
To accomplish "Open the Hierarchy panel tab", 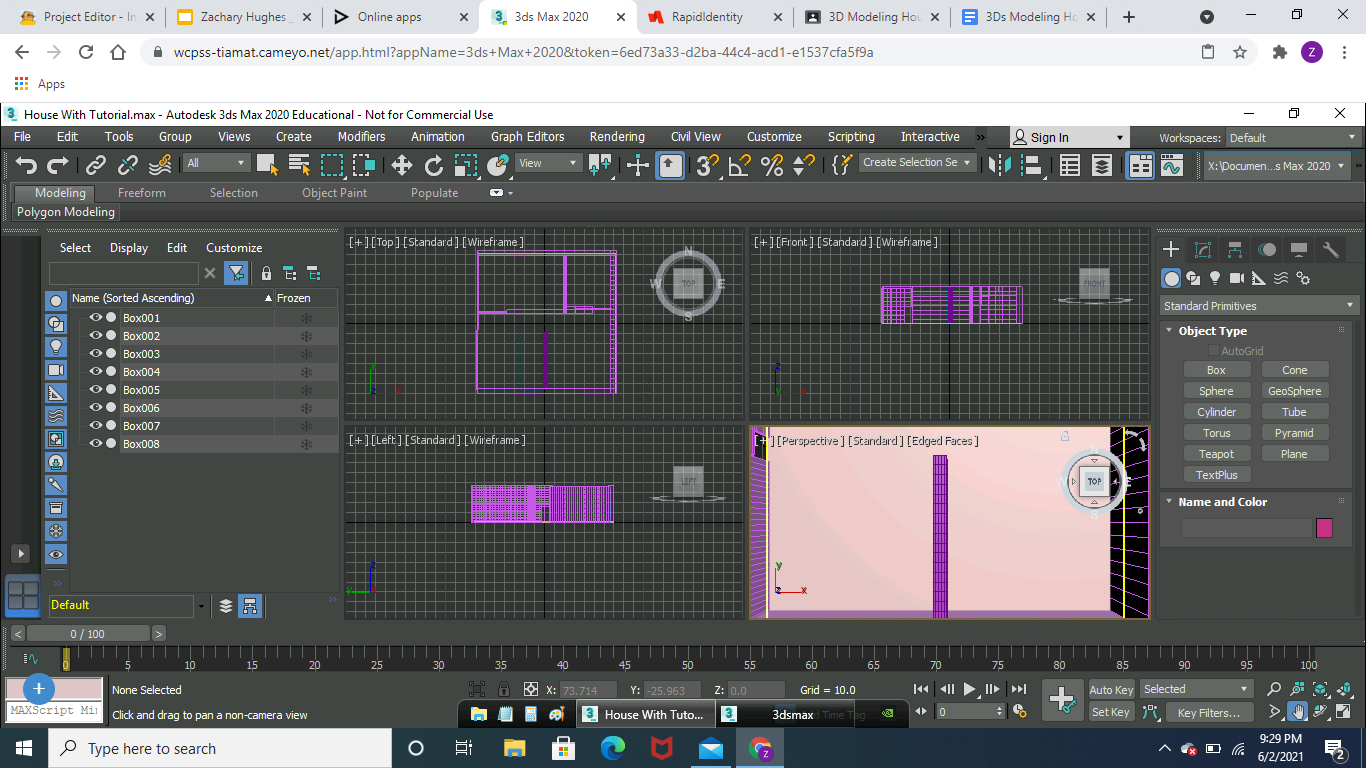I will (x=1235, y=250).
